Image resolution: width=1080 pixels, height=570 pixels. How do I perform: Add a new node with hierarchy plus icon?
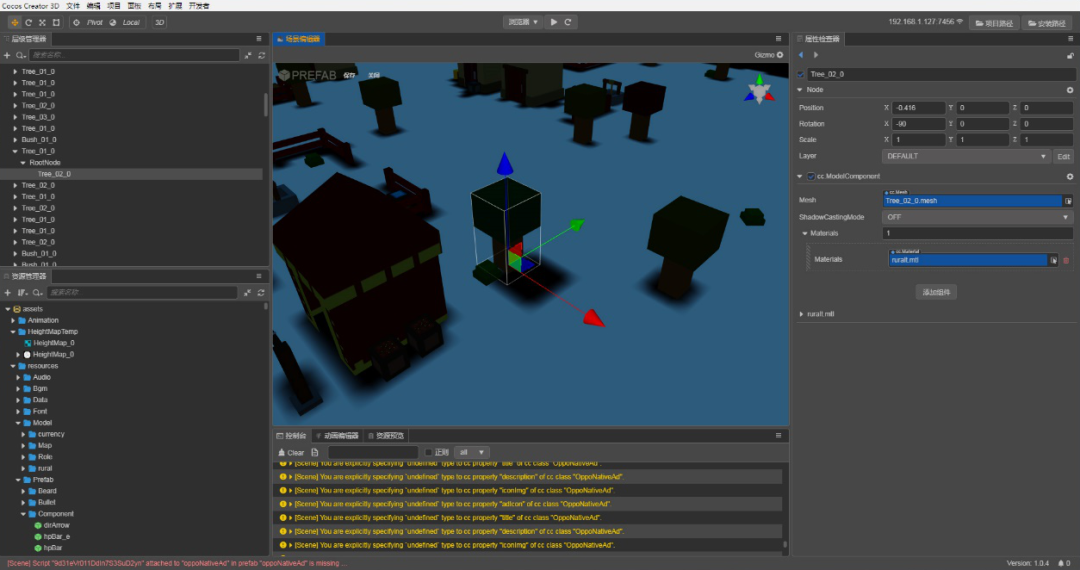[8, 55]
